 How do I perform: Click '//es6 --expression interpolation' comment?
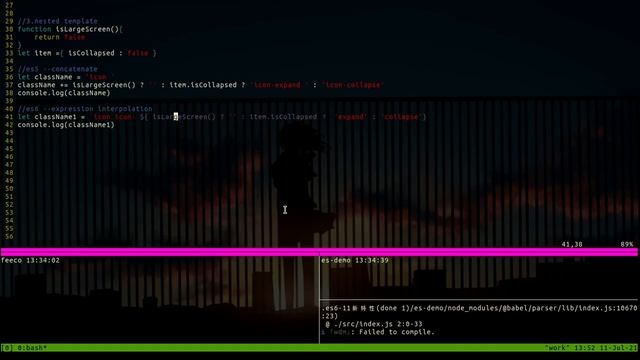coord(85,109)
